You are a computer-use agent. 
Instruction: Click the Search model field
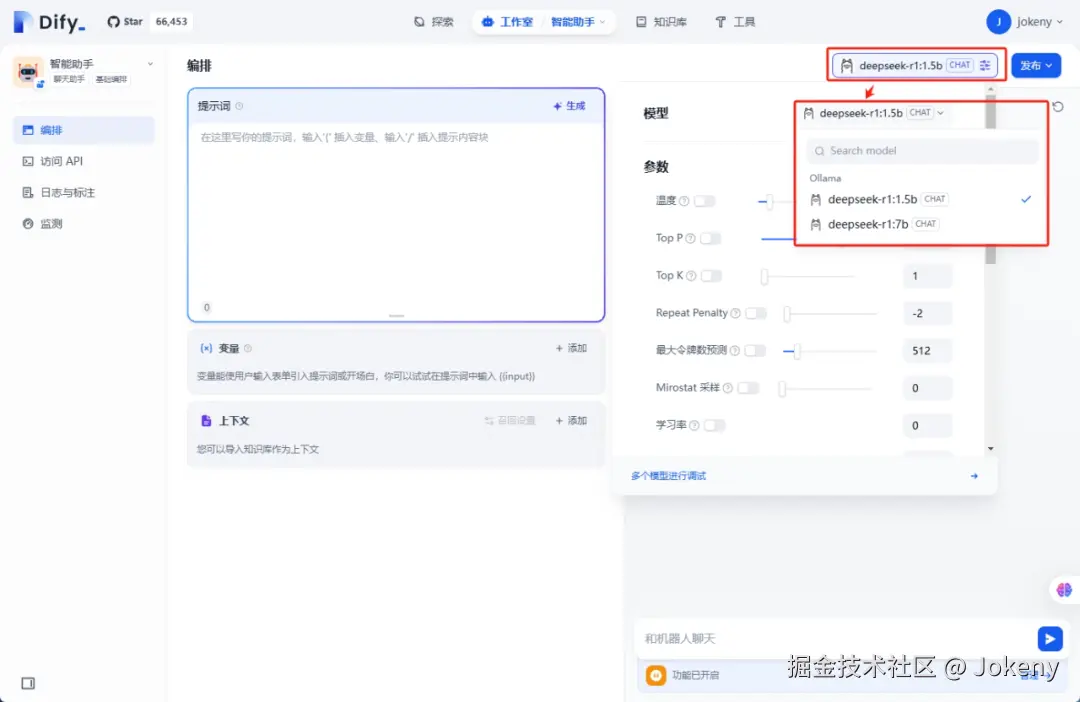[x=922, y=151]
